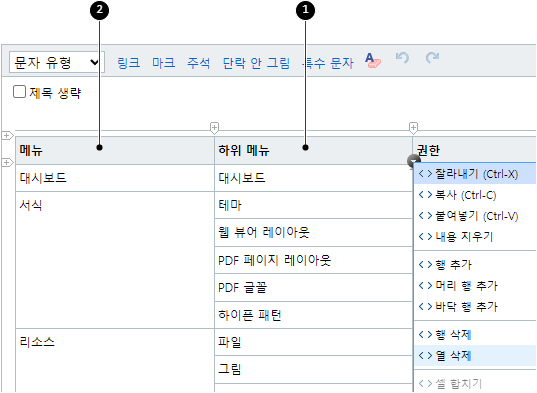Screen dimensions: 537x393
Task: Select 복사 (Ctrl-C) from the context menu
Action: (475, 195)
